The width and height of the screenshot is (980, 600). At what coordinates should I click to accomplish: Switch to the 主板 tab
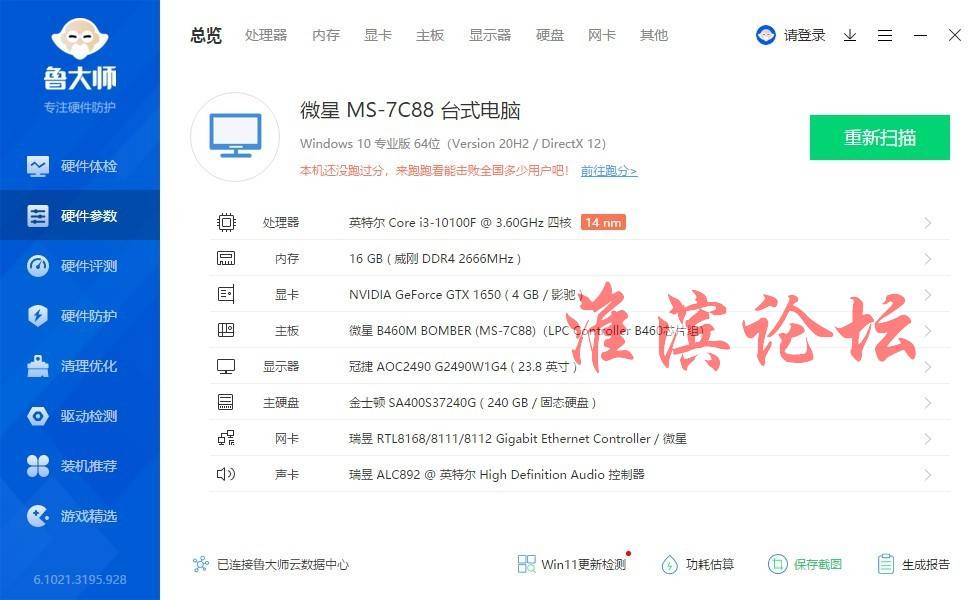(x=430, y=36)
